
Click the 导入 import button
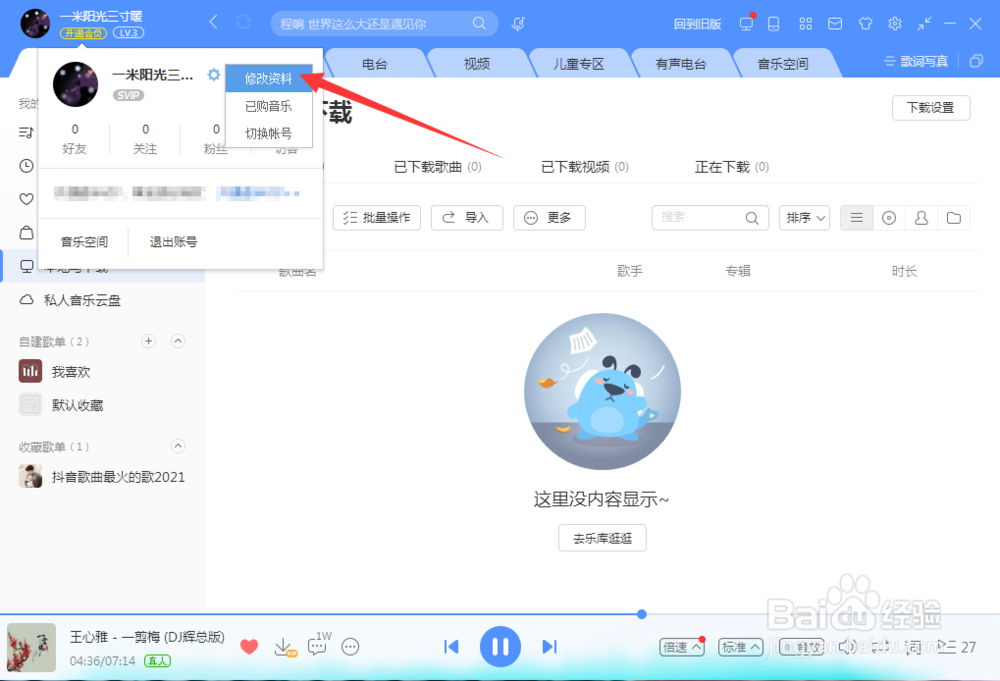point(467,218)
